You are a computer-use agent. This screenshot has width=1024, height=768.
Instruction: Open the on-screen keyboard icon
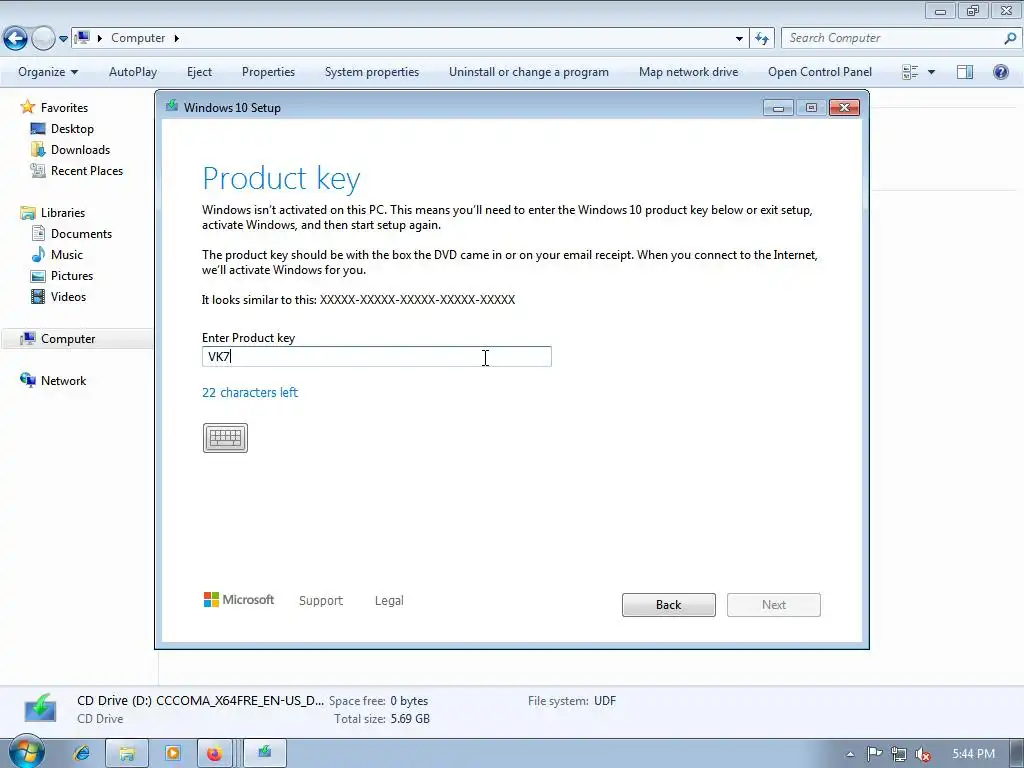tap(225, 438)
